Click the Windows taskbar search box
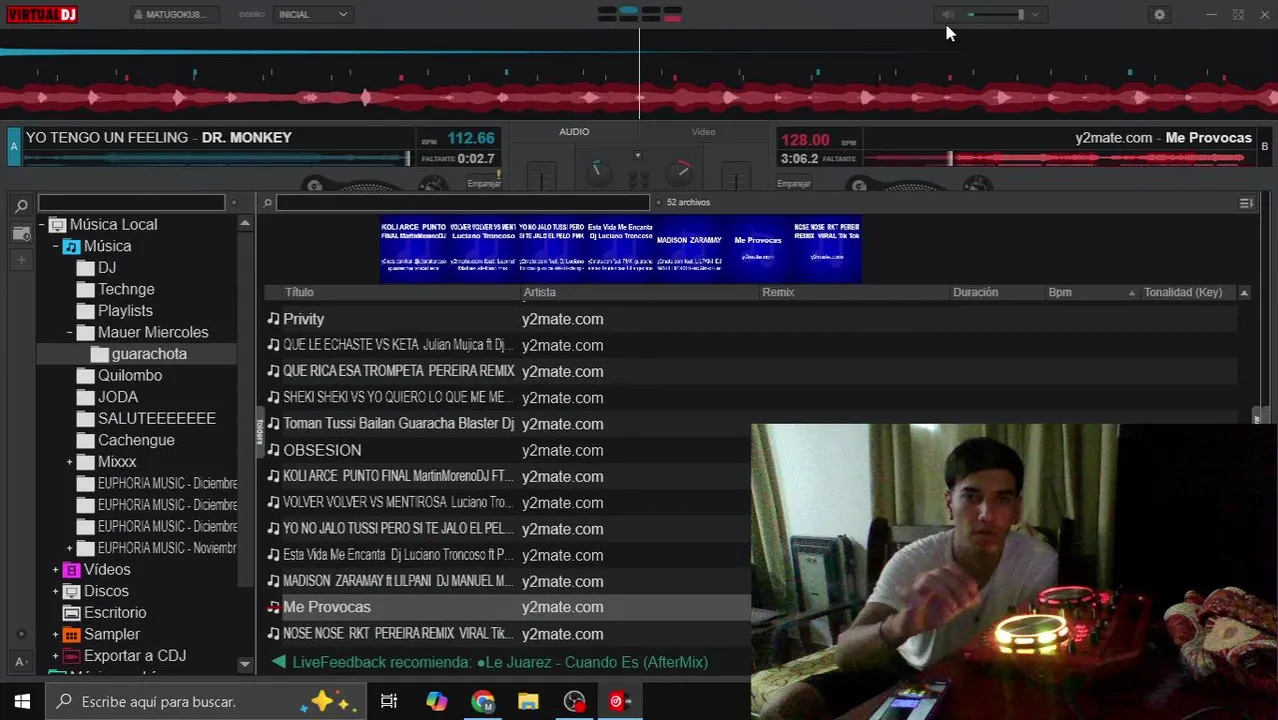This screenshot has width=1278, height=720. 204,702
